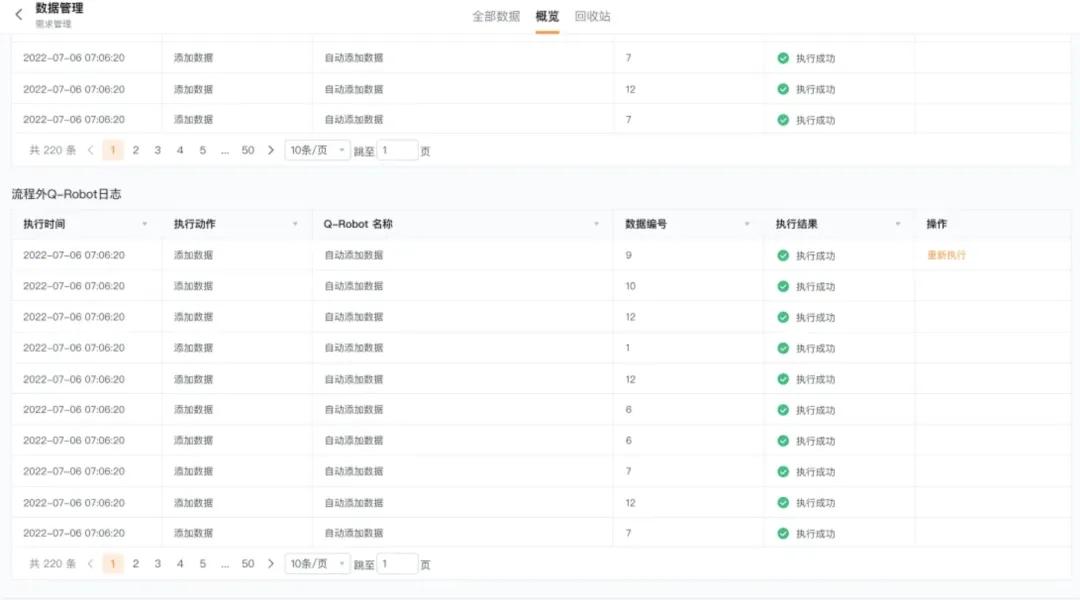
Task: Go to previous page in upper table pagination
Action: [x=90, y=150]
